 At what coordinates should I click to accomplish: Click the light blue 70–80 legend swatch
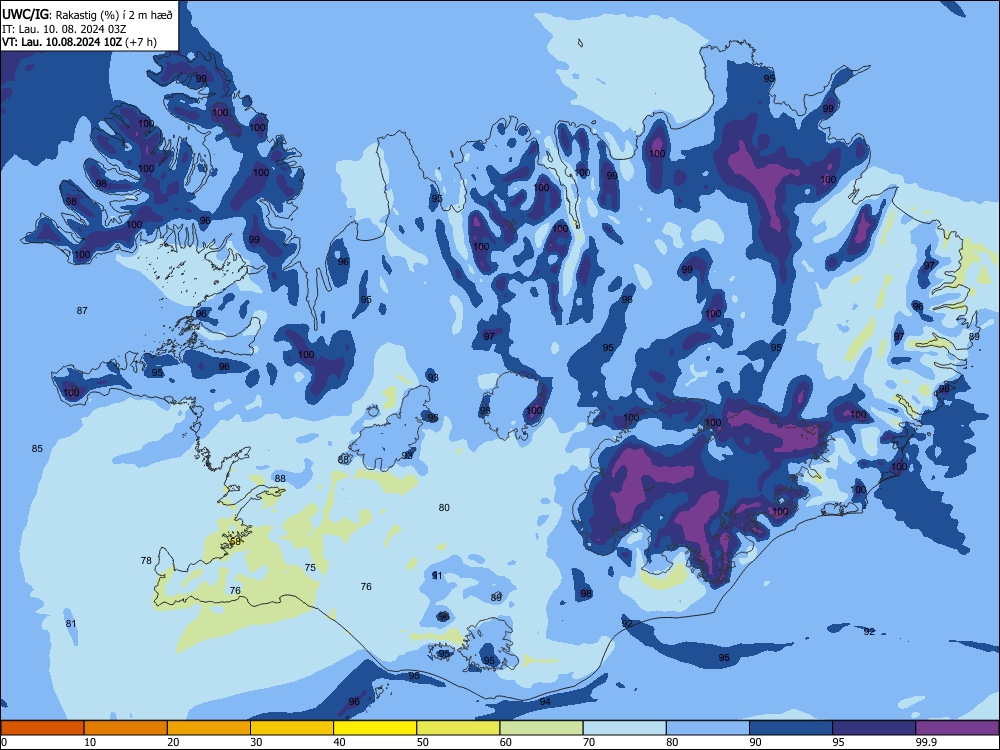pos(624,728)
